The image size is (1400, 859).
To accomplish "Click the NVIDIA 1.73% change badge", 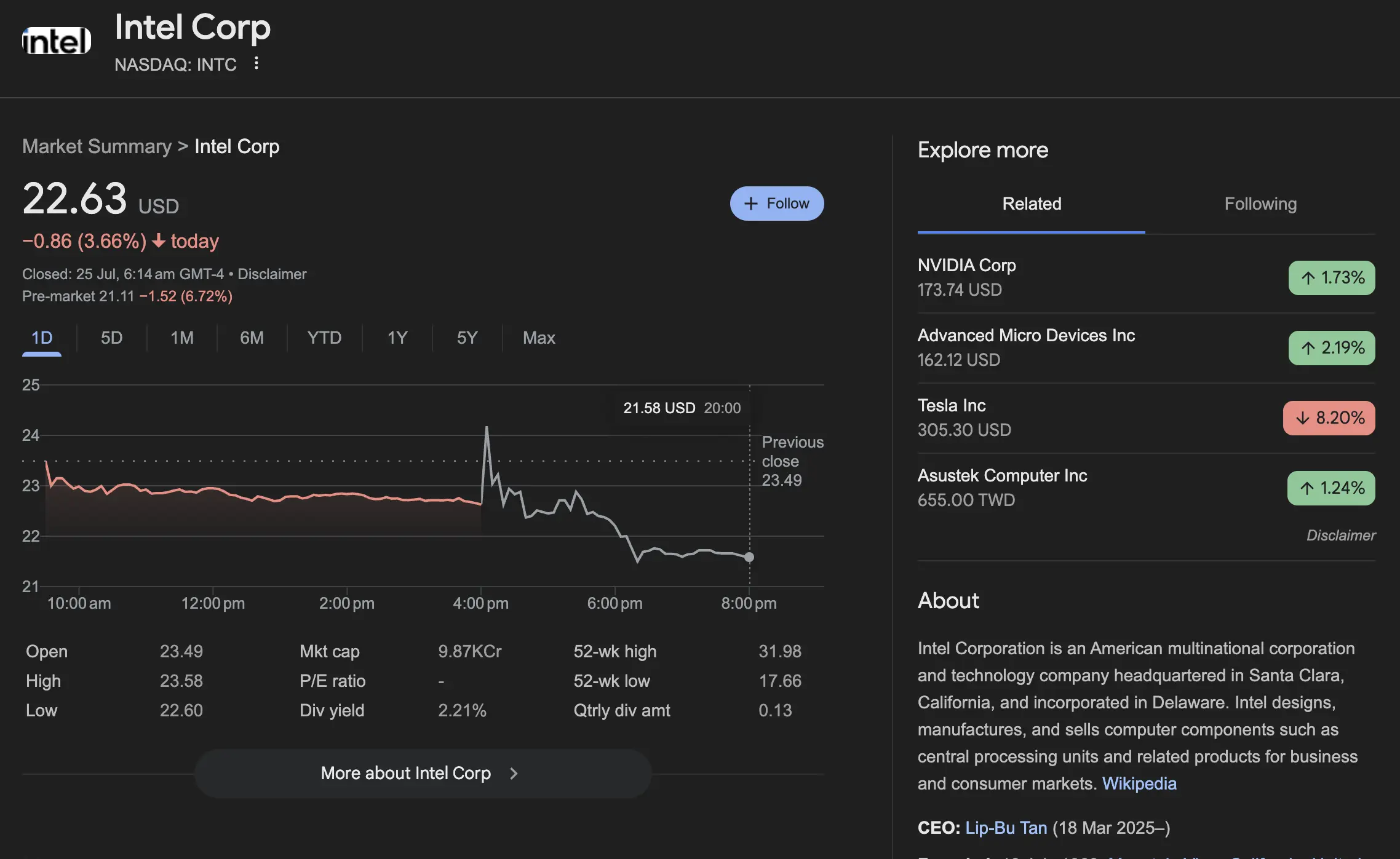I will coord(1332,278).
